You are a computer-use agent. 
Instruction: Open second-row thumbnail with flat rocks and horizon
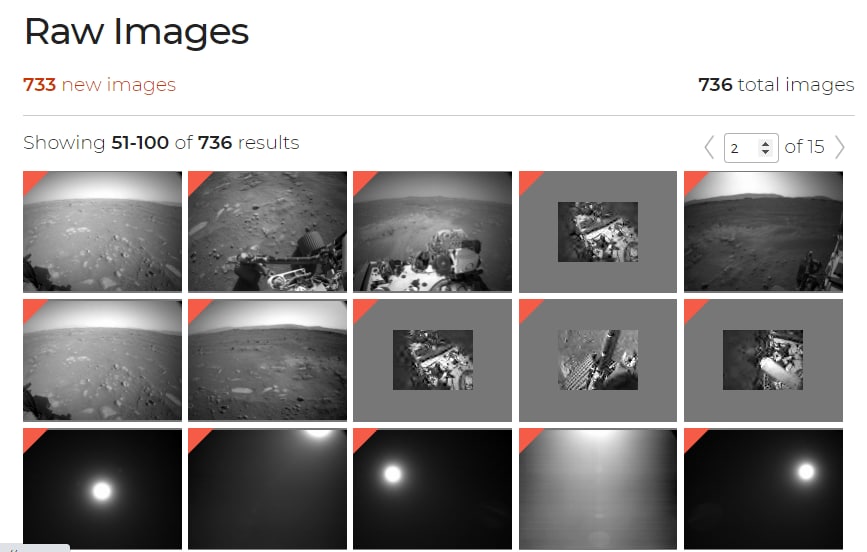coord(268,360)
